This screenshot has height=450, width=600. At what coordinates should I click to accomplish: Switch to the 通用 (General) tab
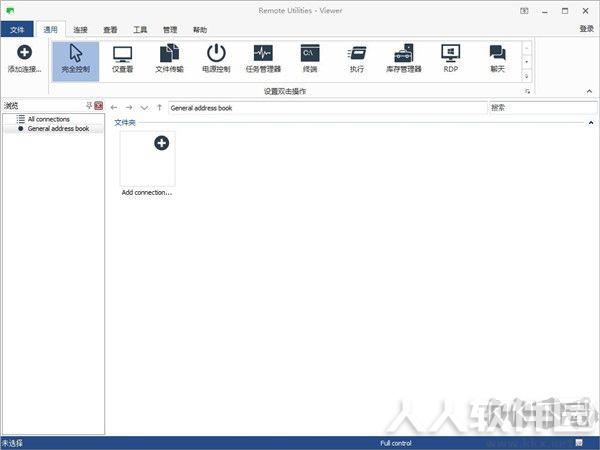click(51, 29)
